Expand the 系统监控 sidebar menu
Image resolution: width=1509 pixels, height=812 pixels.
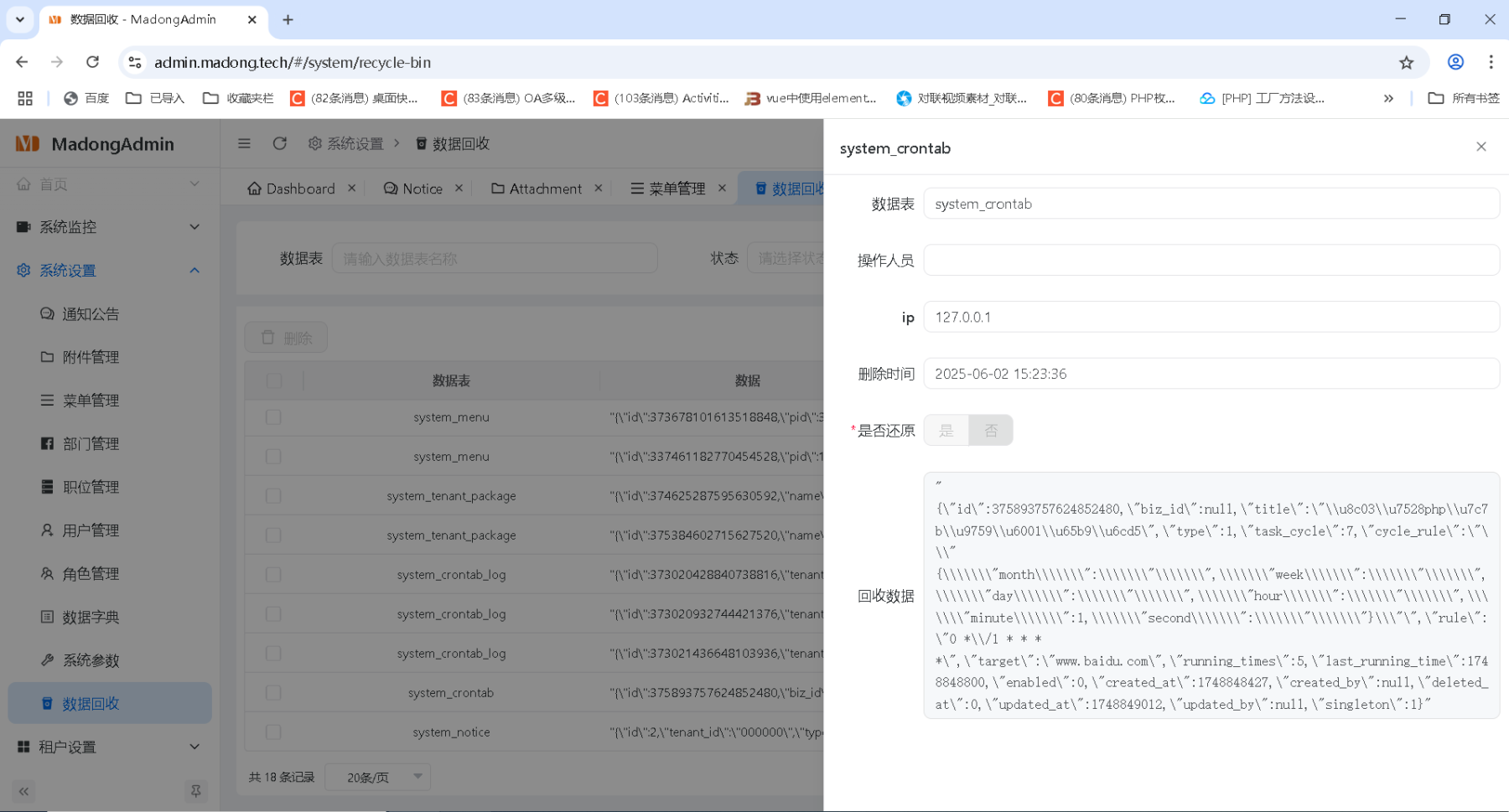[194, 227]
